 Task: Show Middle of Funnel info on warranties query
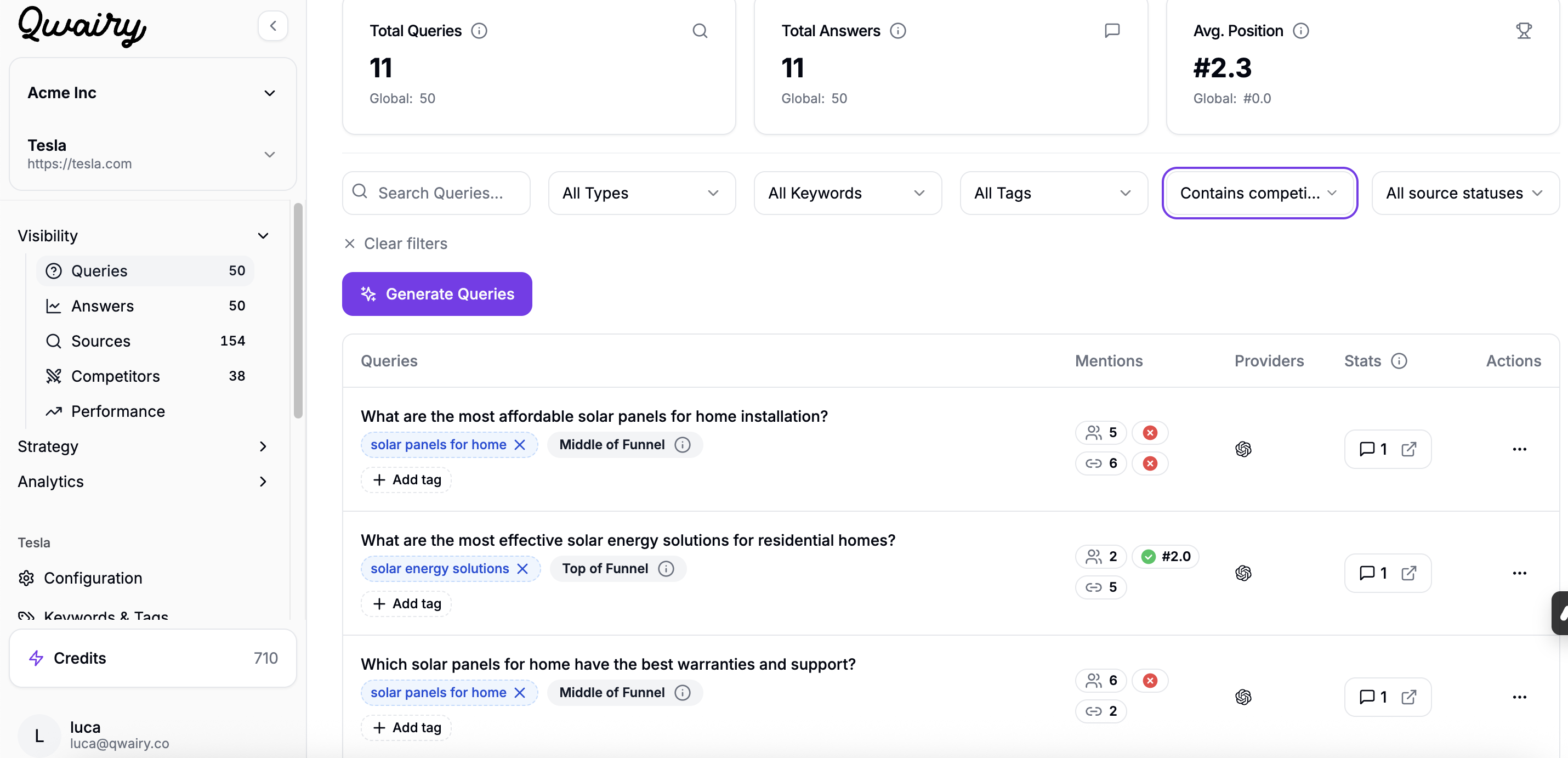(x=683, y=692)
